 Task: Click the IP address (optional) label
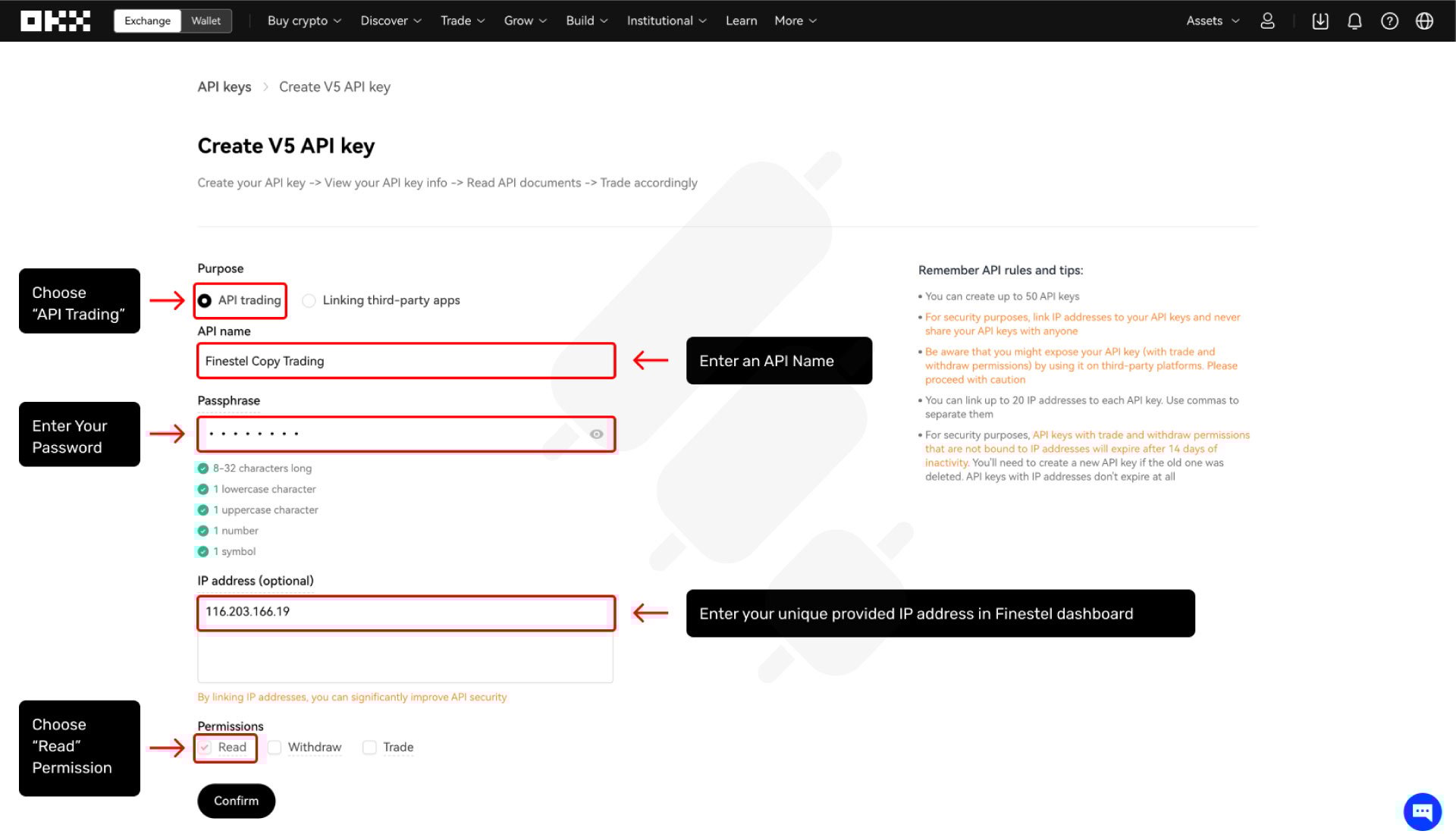coord(255,581)
